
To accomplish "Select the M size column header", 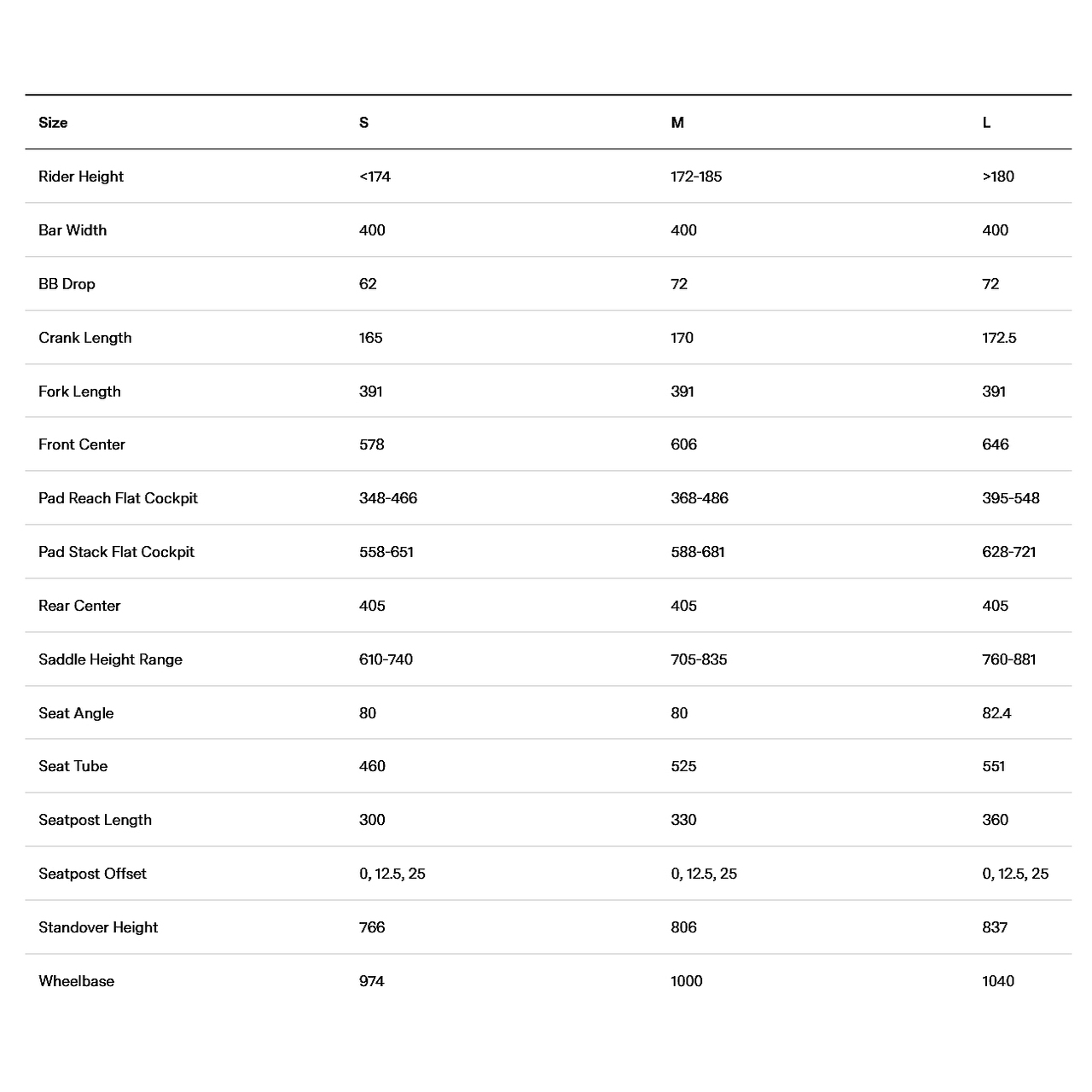I will point(677,123).
